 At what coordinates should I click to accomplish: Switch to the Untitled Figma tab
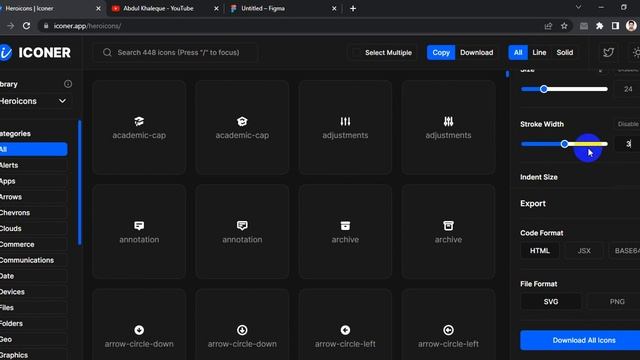coord(283,8)
